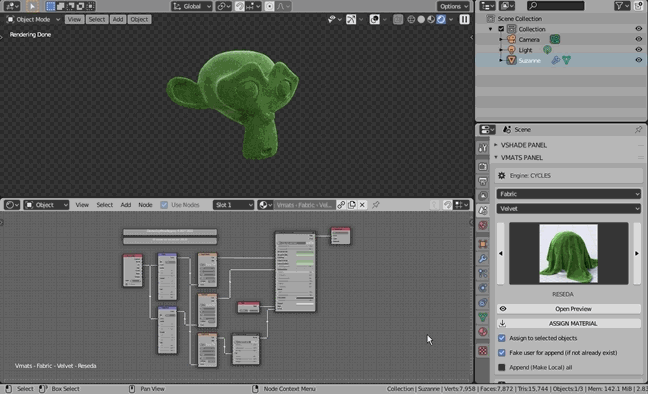Screen dimensions: 648x394
Task: Pause the viewport render preview
Action: click(x=464, y=19)
